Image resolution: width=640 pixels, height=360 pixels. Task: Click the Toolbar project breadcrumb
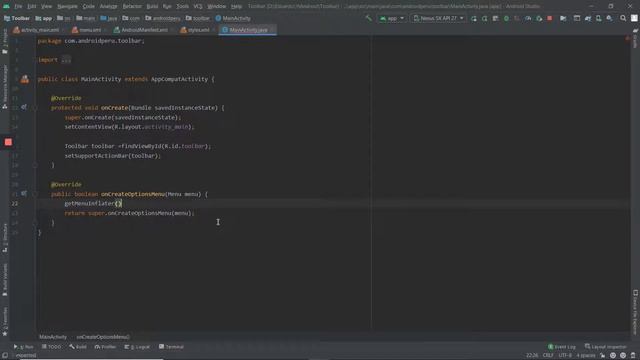pyautogui.click(x=17, y=18)
